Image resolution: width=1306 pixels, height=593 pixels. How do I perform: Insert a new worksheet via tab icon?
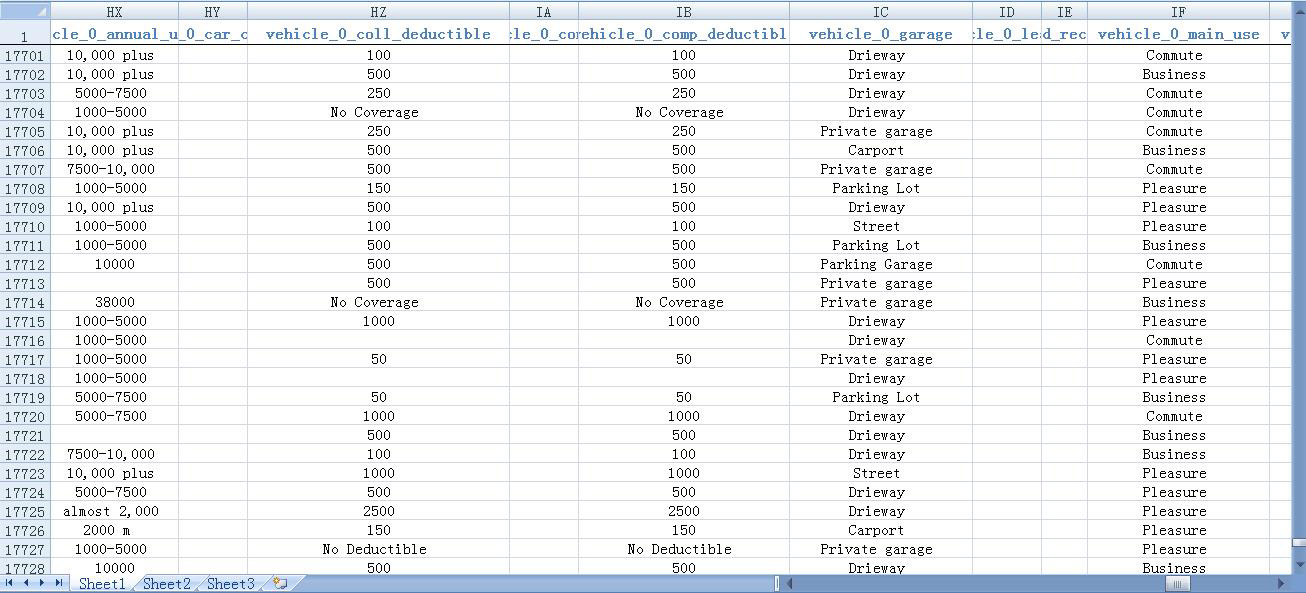[x=280, y=583]
